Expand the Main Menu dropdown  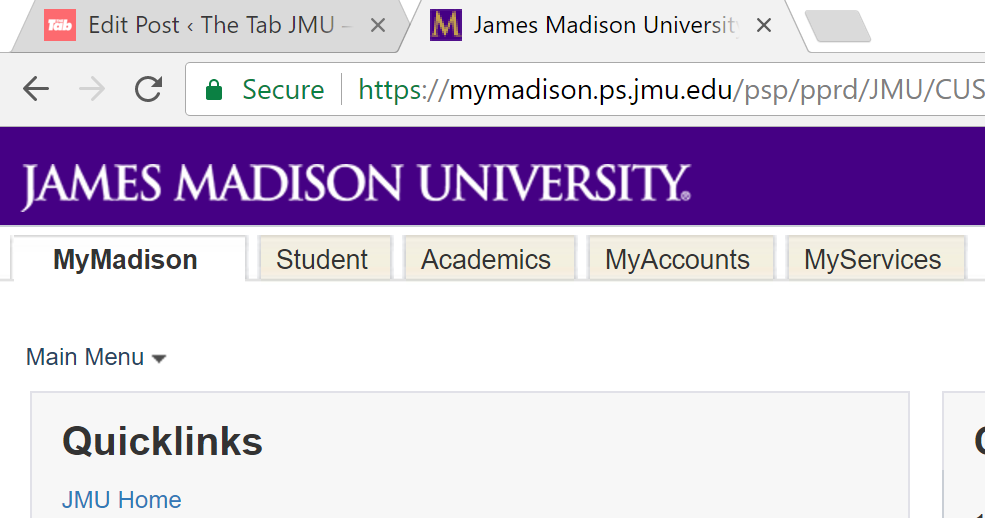click(x=96, y=357)
